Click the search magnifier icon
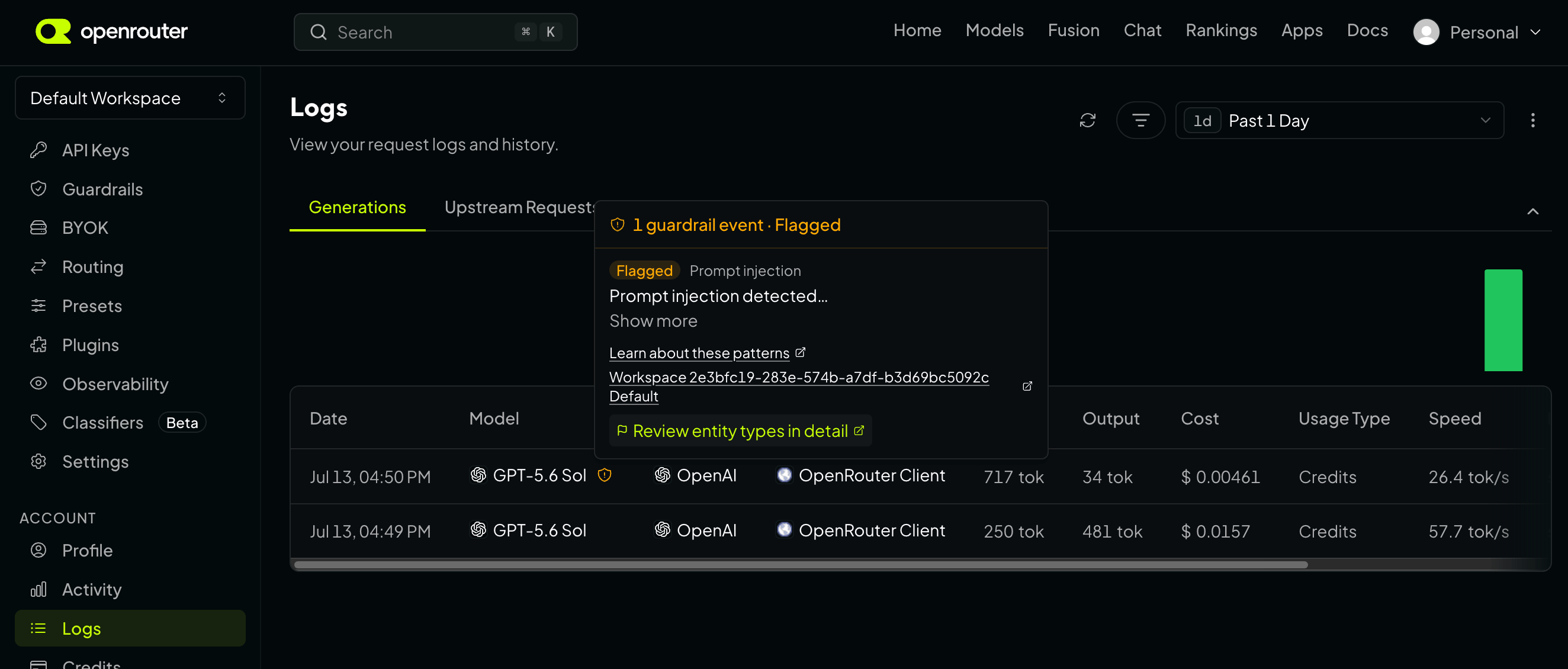Image resolution: width=1568 pixels, height=669 pixels. (x=319, y=31)
